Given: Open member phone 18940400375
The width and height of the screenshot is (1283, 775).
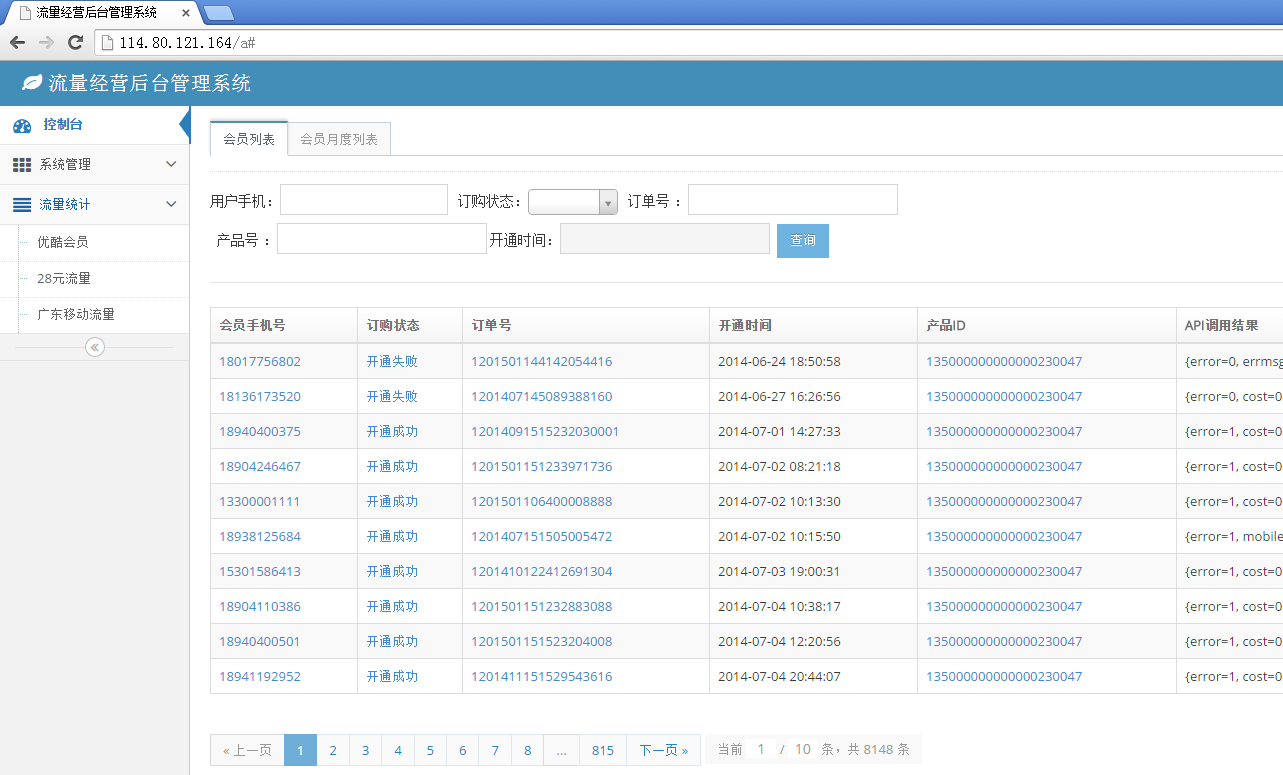Looking at the screenshot, I should point(260,431).
